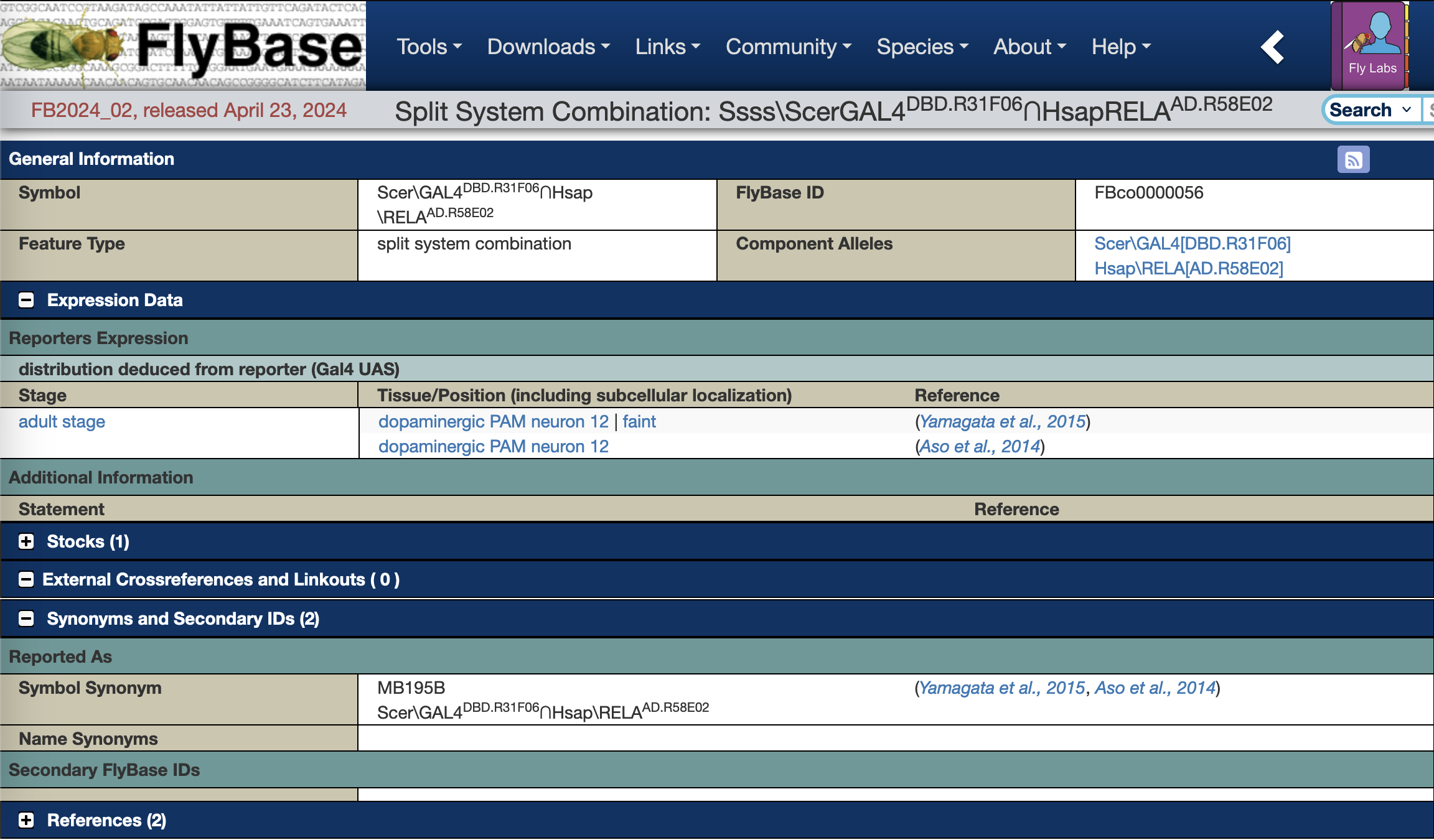Open the Help menu
1434x840 pixels.
pos(1120,47)
